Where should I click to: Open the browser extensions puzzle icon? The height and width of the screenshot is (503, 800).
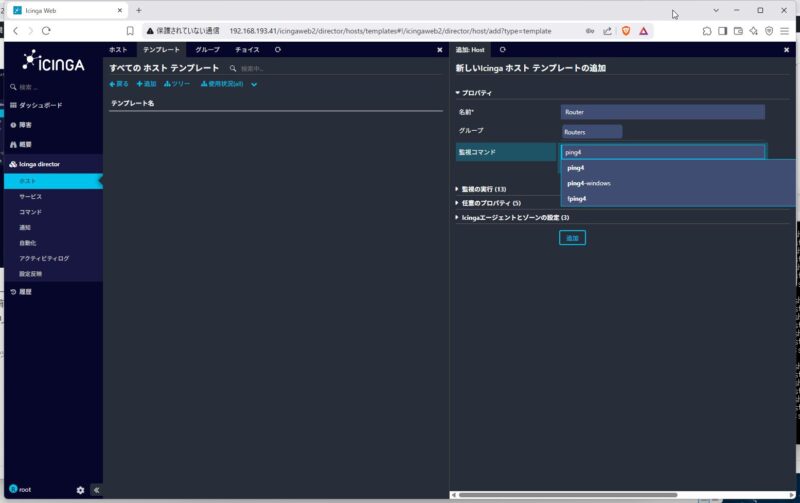point(707,31)
